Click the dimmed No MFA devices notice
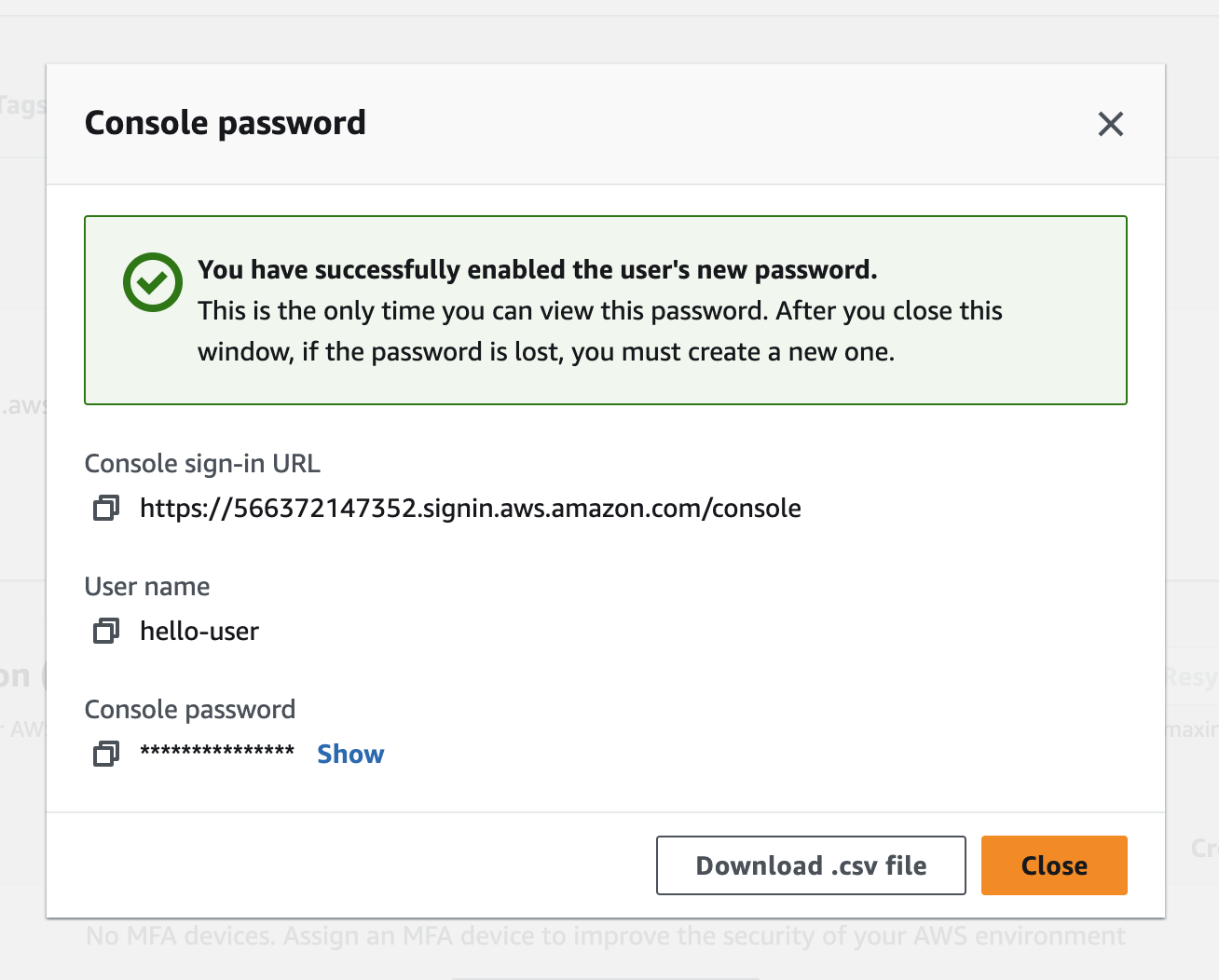The image size is (1219, 980). (605, 936)
